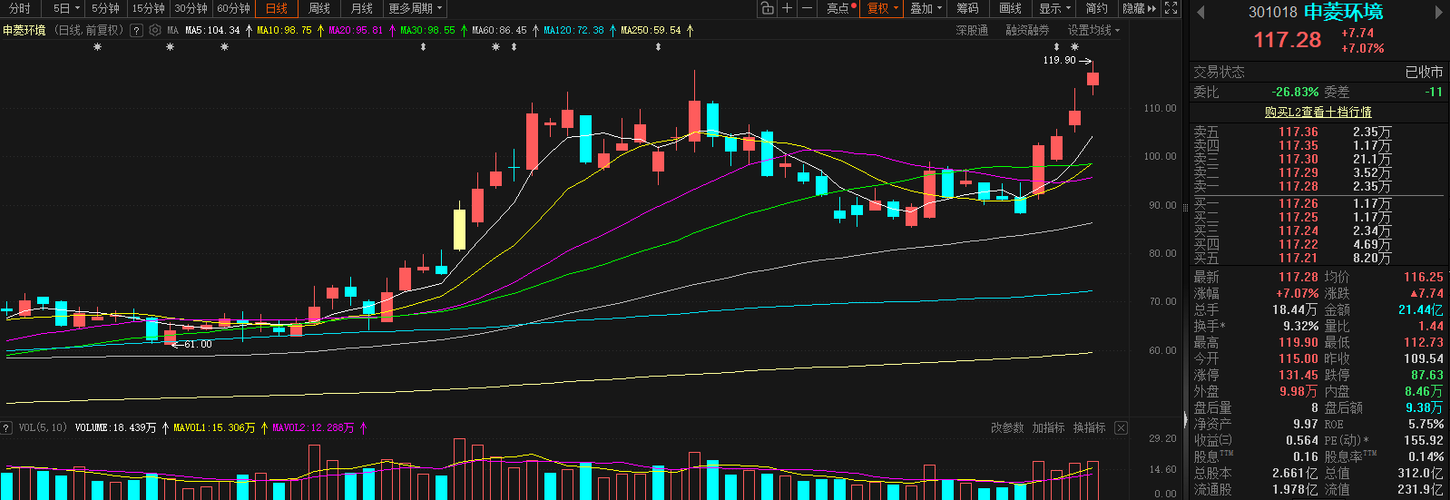Close the volume indicator panel
The image size is (1450, 500).
click(1120, 427)
